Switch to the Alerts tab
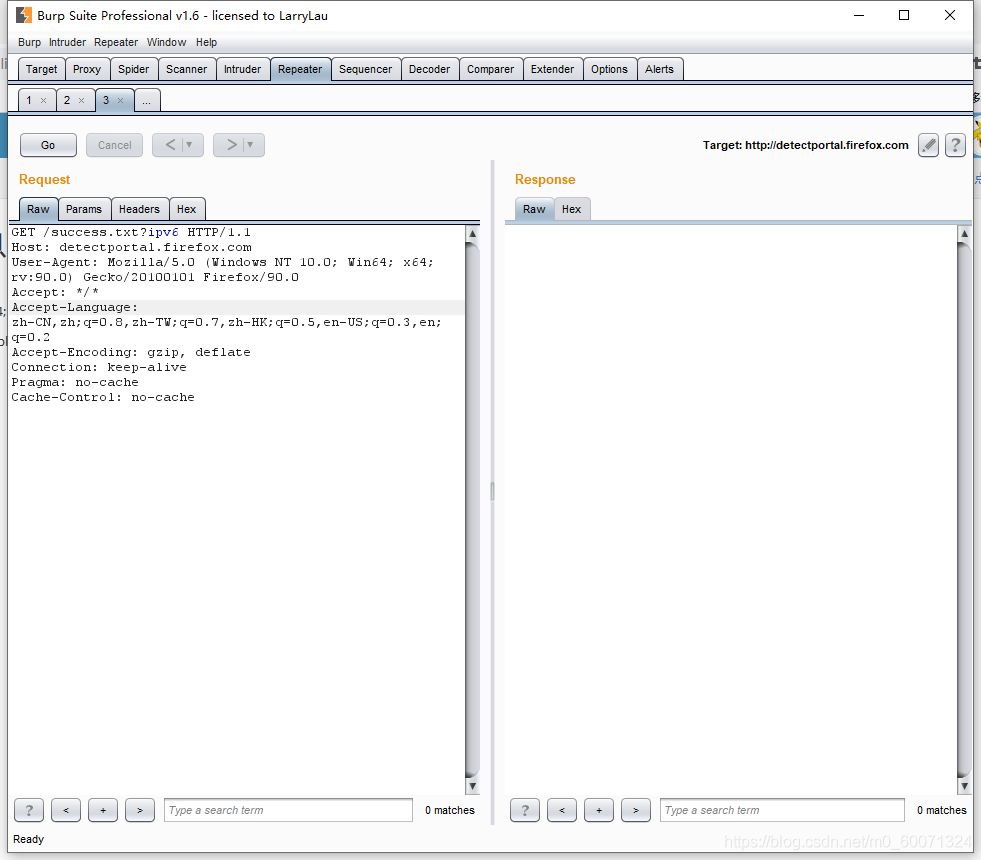This screenshot has width=981, height=860. click(659, 69)
